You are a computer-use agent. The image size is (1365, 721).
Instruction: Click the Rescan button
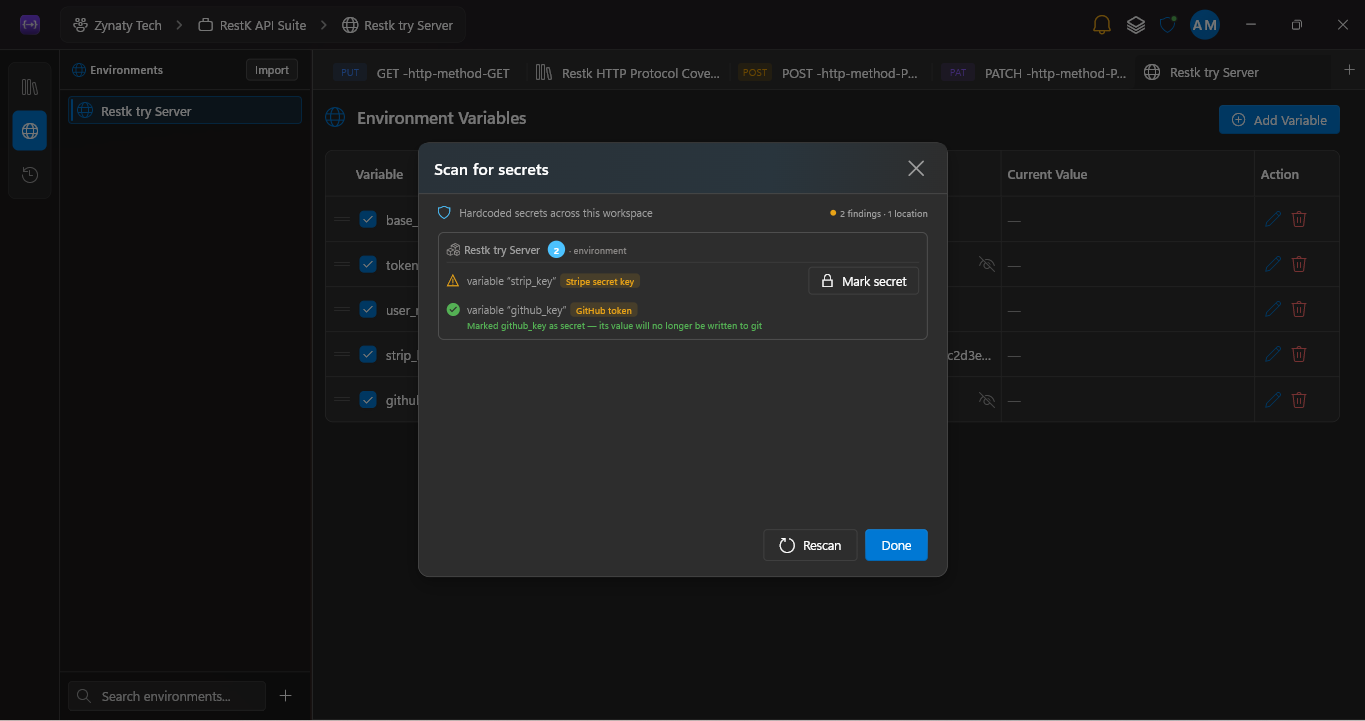coord(810,545)
